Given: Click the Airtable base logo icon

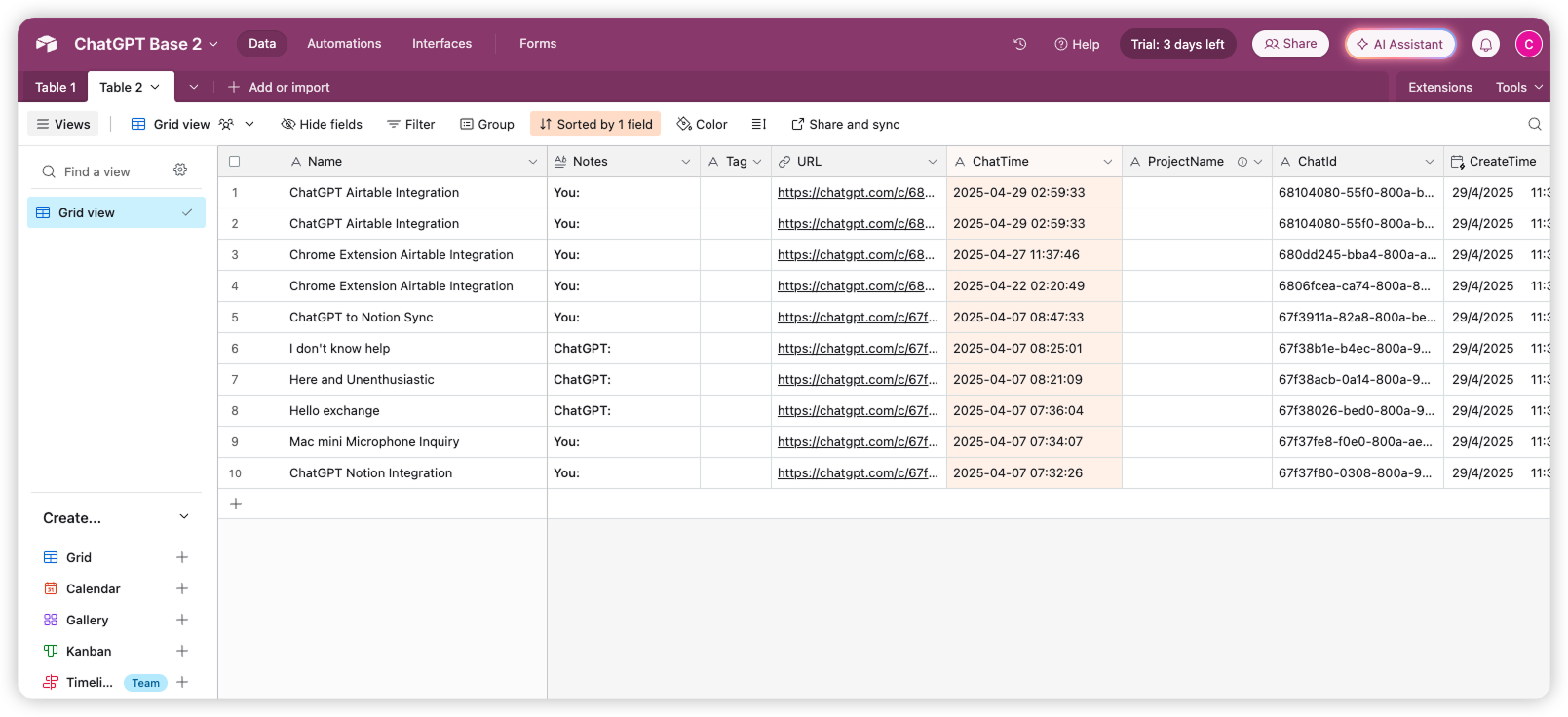Looking at the screenshot, I should click(x=47, y=44).
